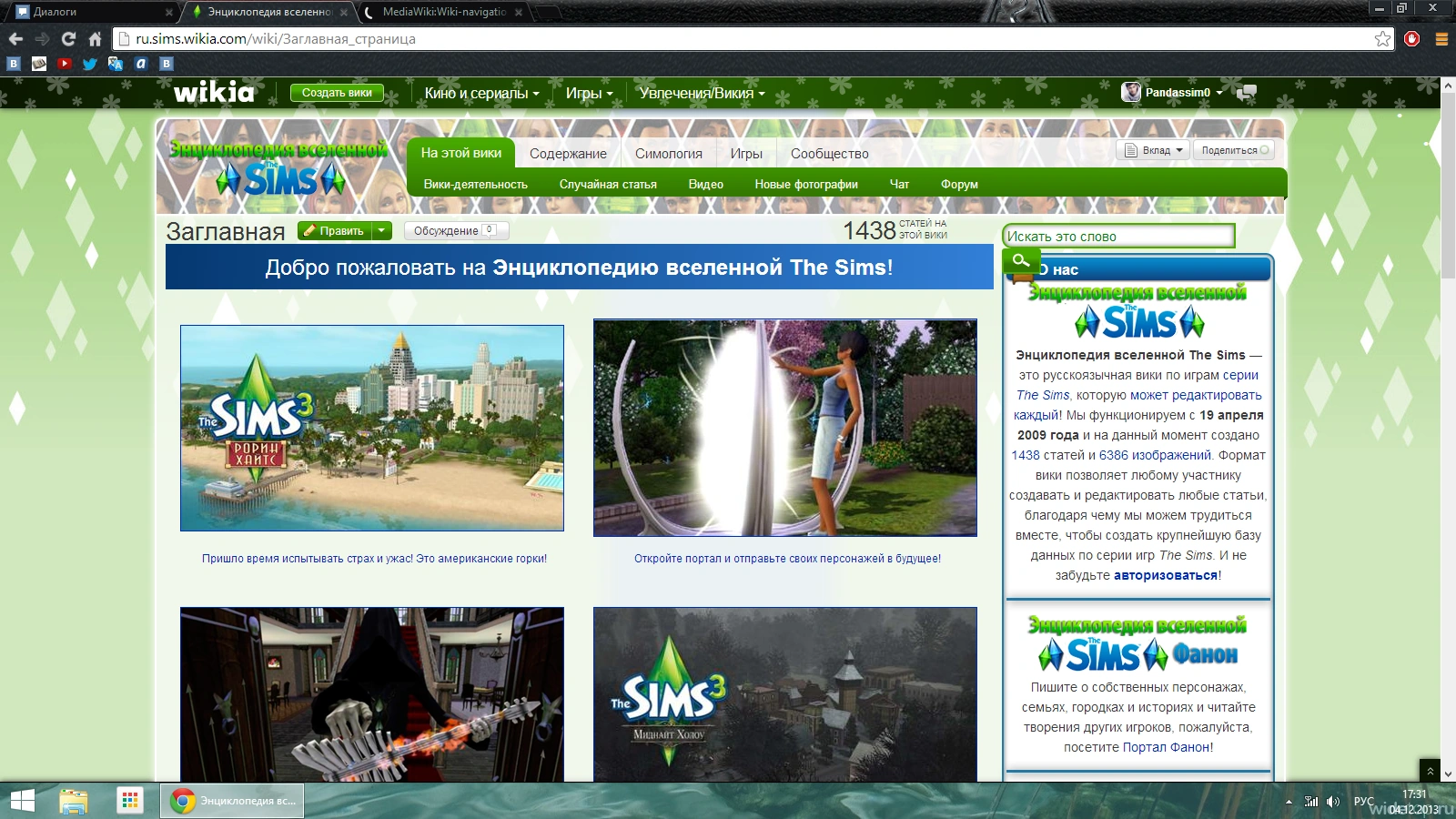Screen dimensions: 1456x819
Task: Bookmark this page with the star icon
Action: (1382, 38)
